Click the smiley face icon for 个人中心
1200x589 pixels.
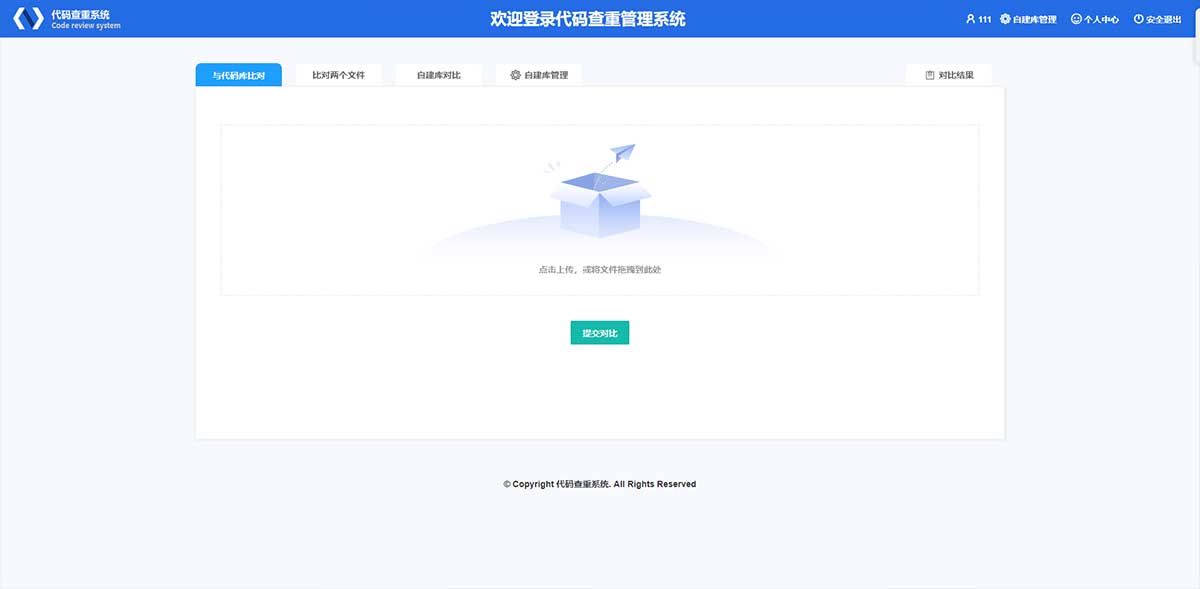pyautogui.click(x=1076, y=19)
